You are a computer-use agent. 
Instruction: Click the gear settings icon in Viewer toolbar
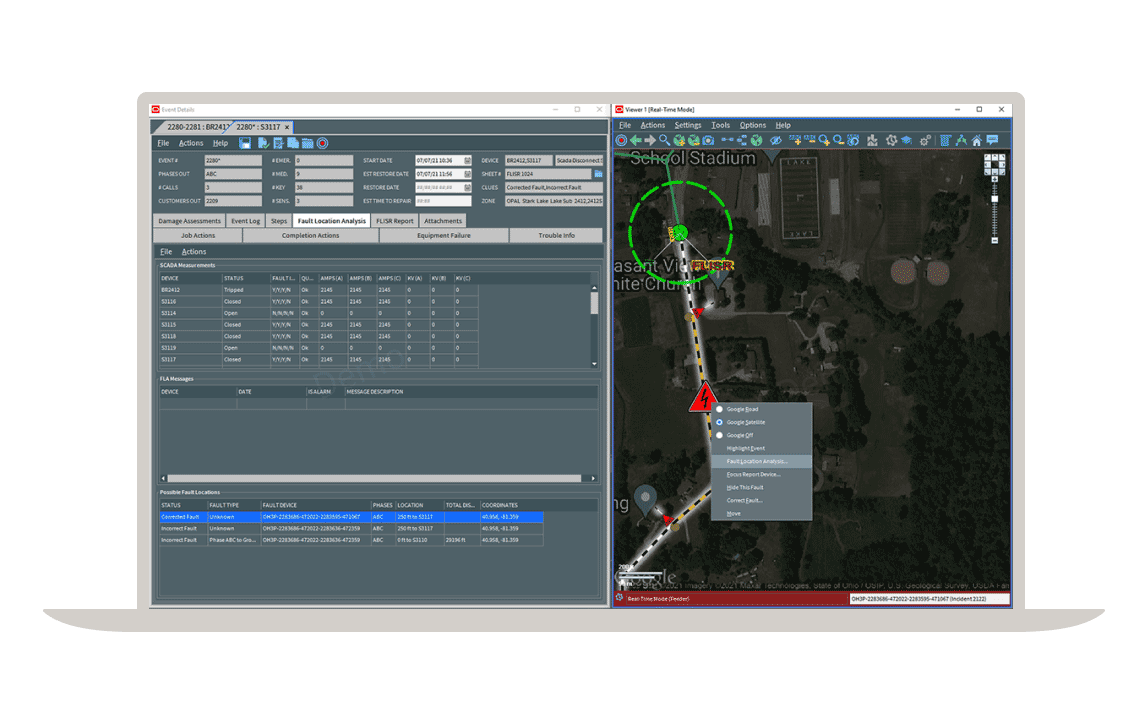[x=925, y=141]
